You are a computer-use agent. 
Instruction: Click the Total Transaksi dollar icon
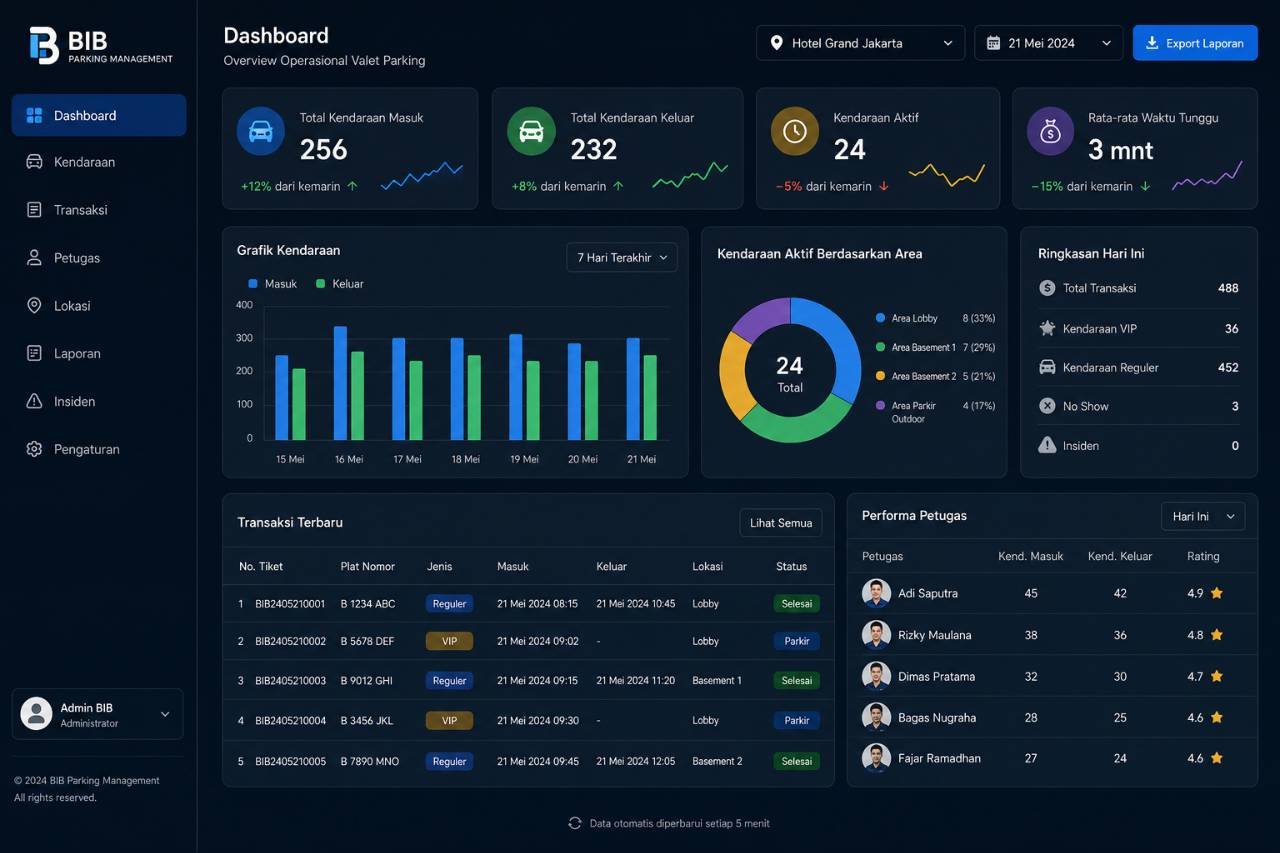(x=1047, y=288)
